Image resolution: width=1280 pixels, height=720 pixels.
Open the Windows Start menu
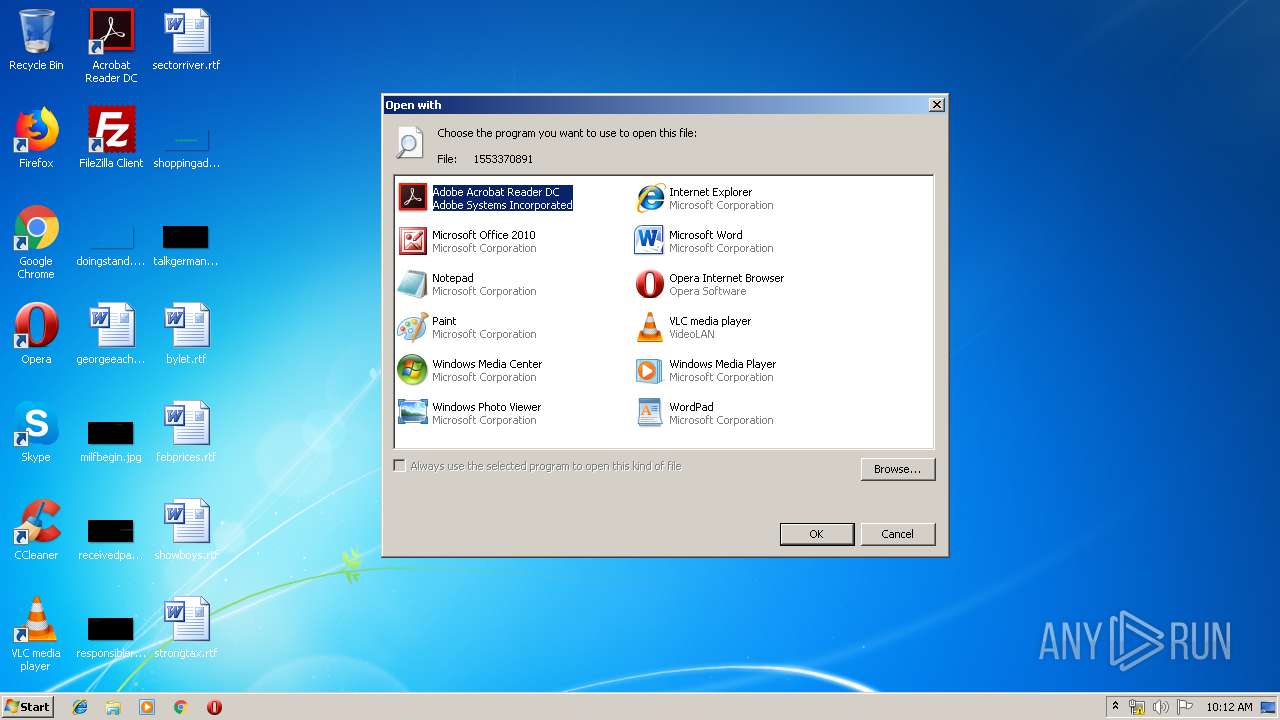click(x=28, y=706)
